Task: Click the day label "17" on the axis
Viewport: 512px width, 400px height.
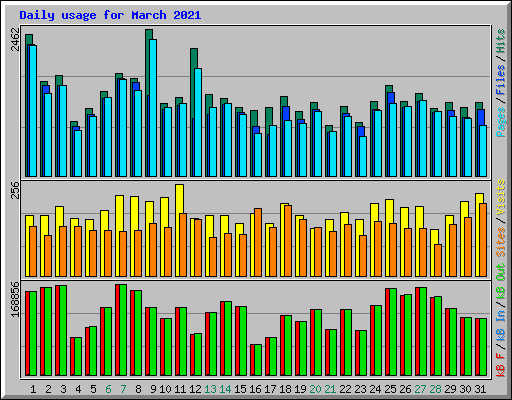Action: click(x=270, y=389)
